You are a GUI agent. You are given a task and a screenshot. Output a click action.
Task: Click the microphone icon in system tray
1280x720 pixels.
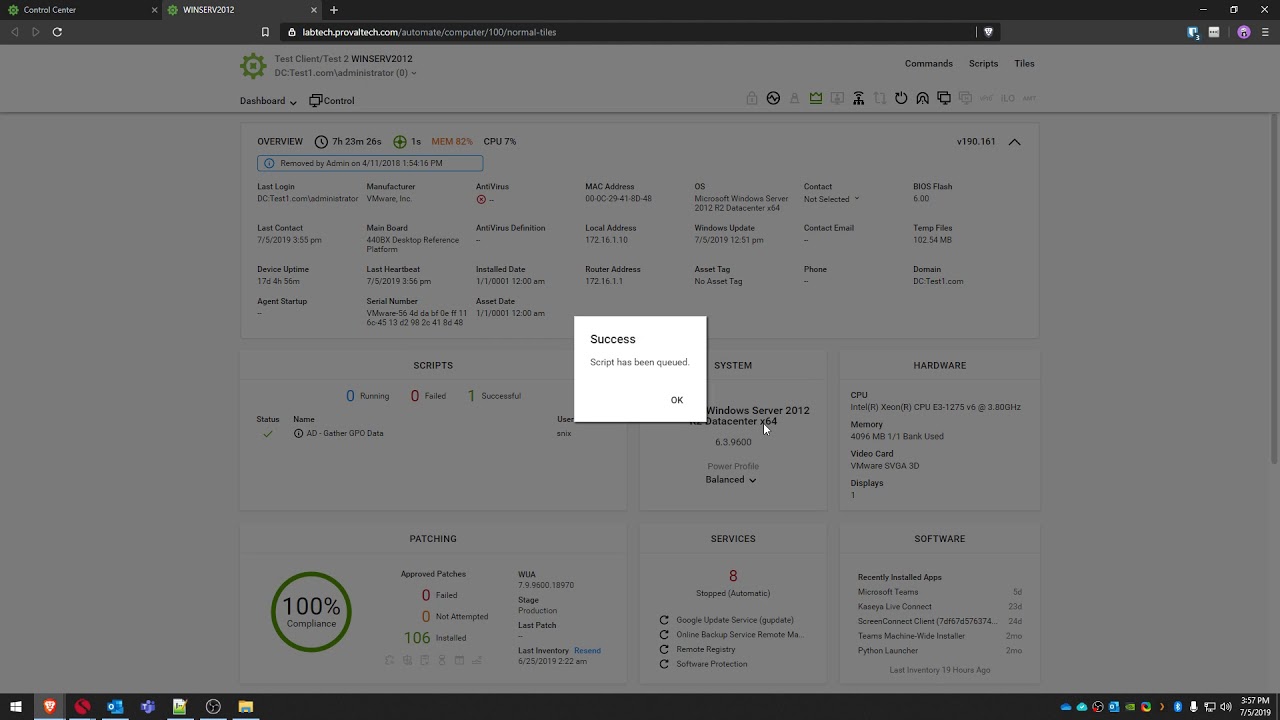coord(1194,707)
